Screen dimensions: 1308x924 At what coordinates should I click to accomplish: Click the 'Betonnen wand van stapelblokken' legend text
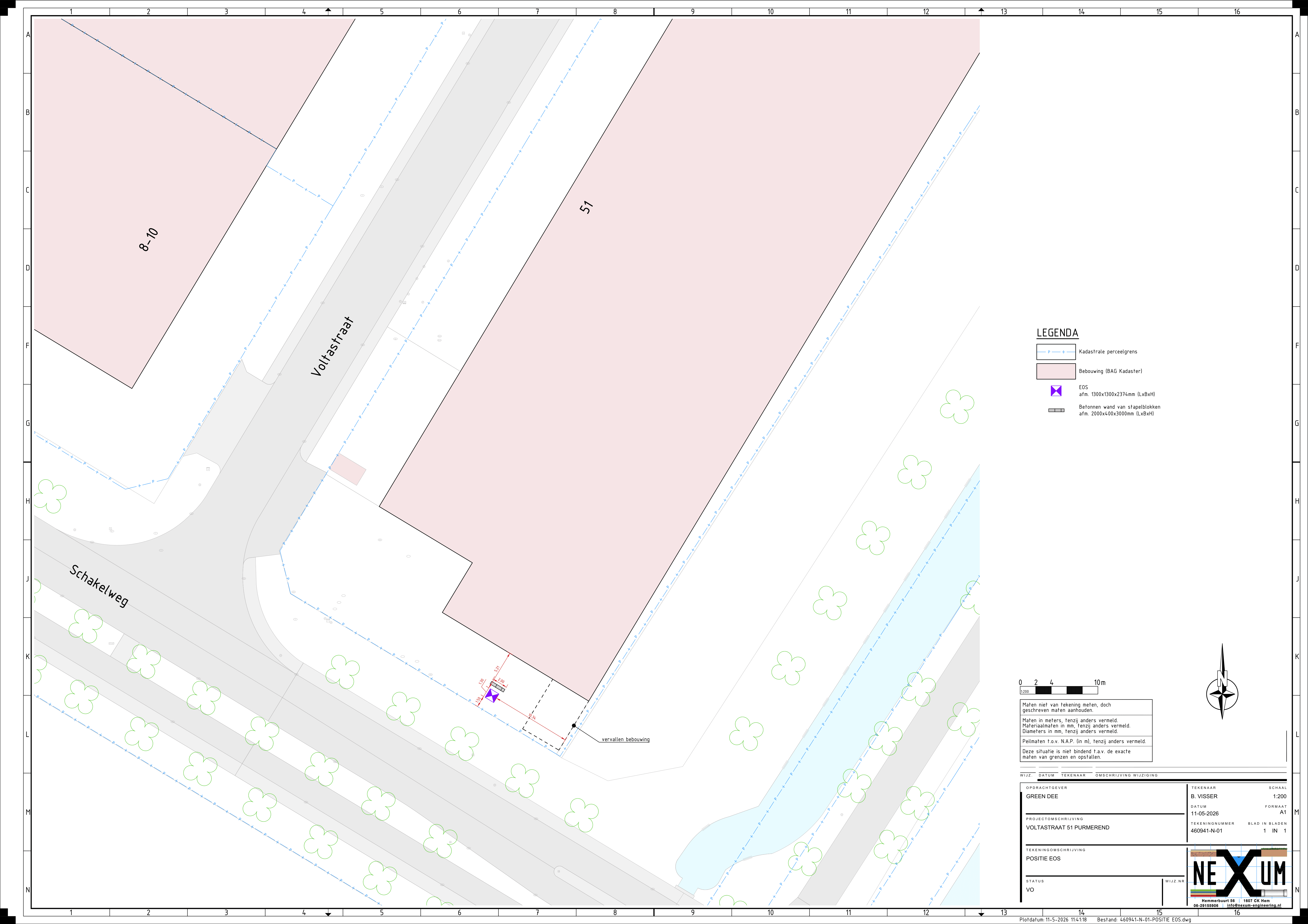[x=1119, y=407]
